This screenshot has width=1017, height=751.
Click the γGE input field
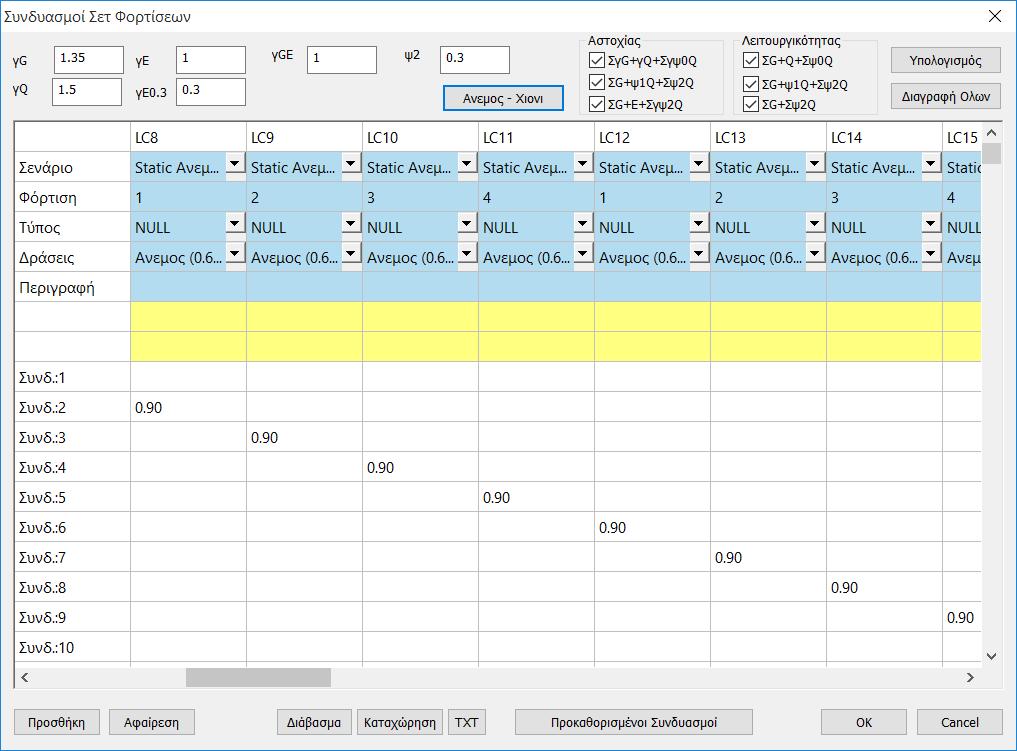point(342,60)
